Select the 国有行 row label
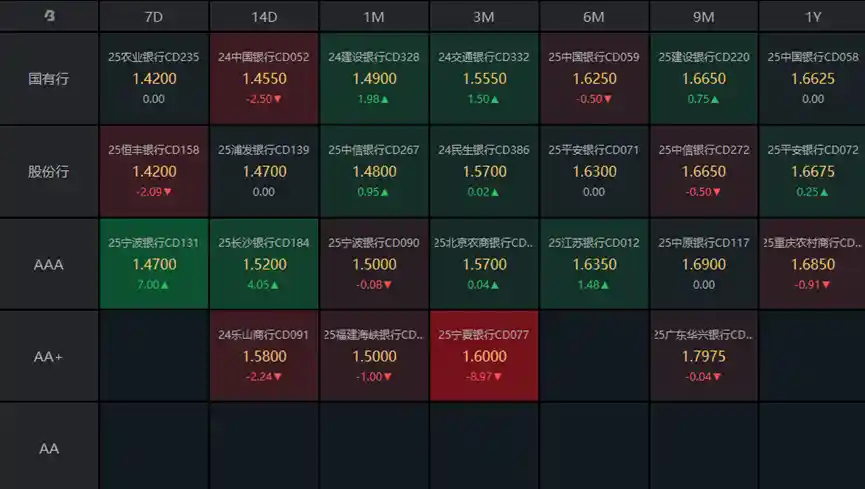Image resolution: width=865 pixels, height=489 pixels. click(x=49, y=79)
